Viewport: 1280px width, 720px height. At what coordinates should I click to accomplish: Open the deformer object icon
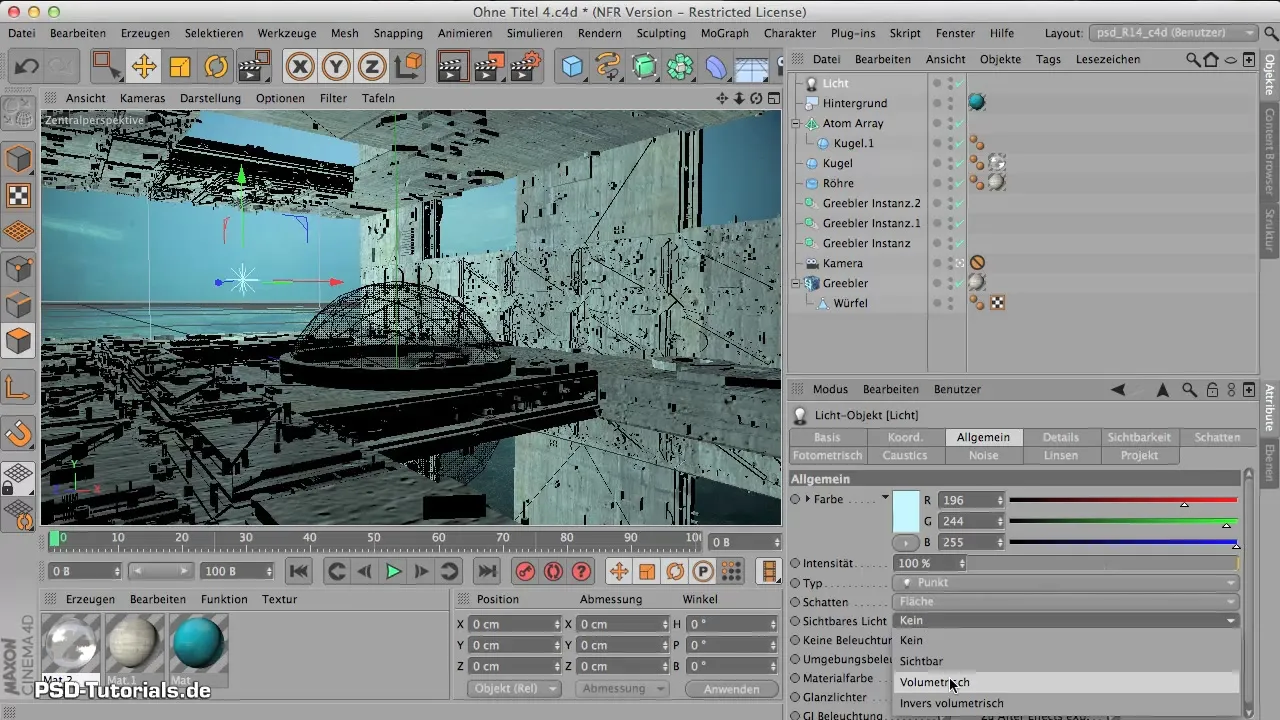click(x=716, y=67)
